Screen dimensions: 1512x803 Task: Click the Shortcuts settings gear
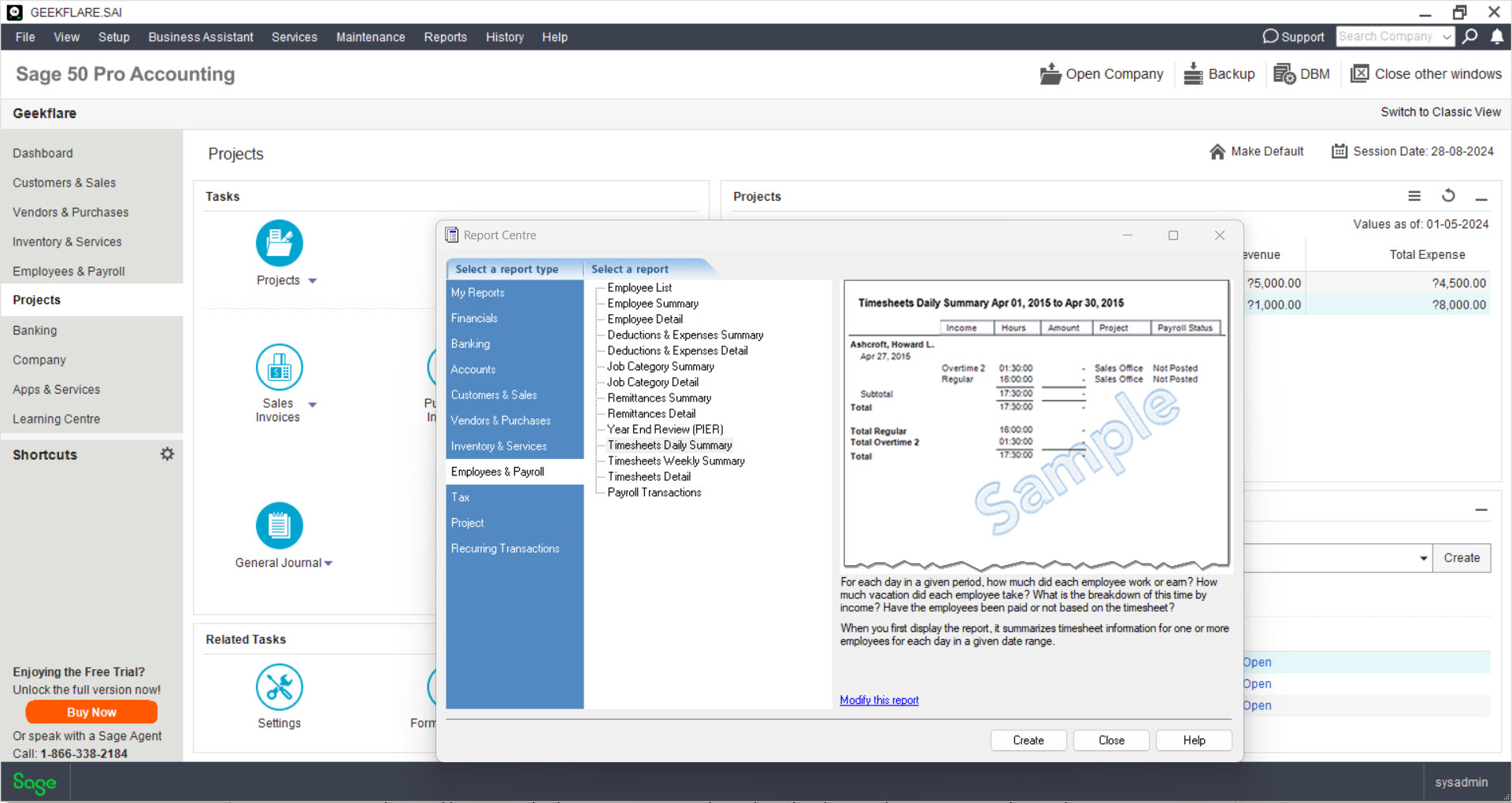167,453
